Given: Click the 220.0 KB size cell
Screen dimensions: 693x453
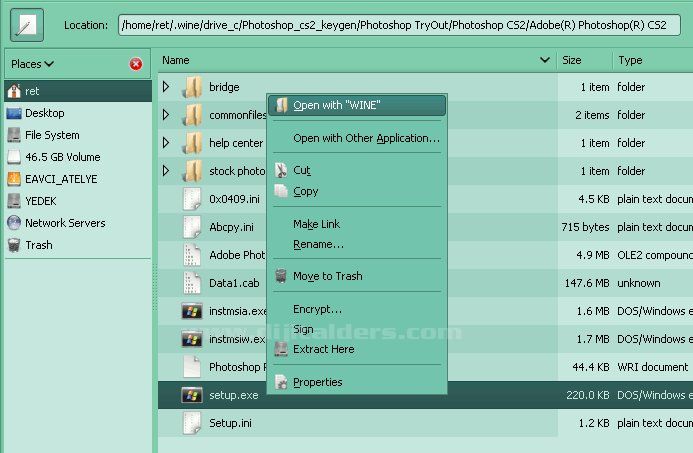Looking at the screenshot, I should 588,395.
